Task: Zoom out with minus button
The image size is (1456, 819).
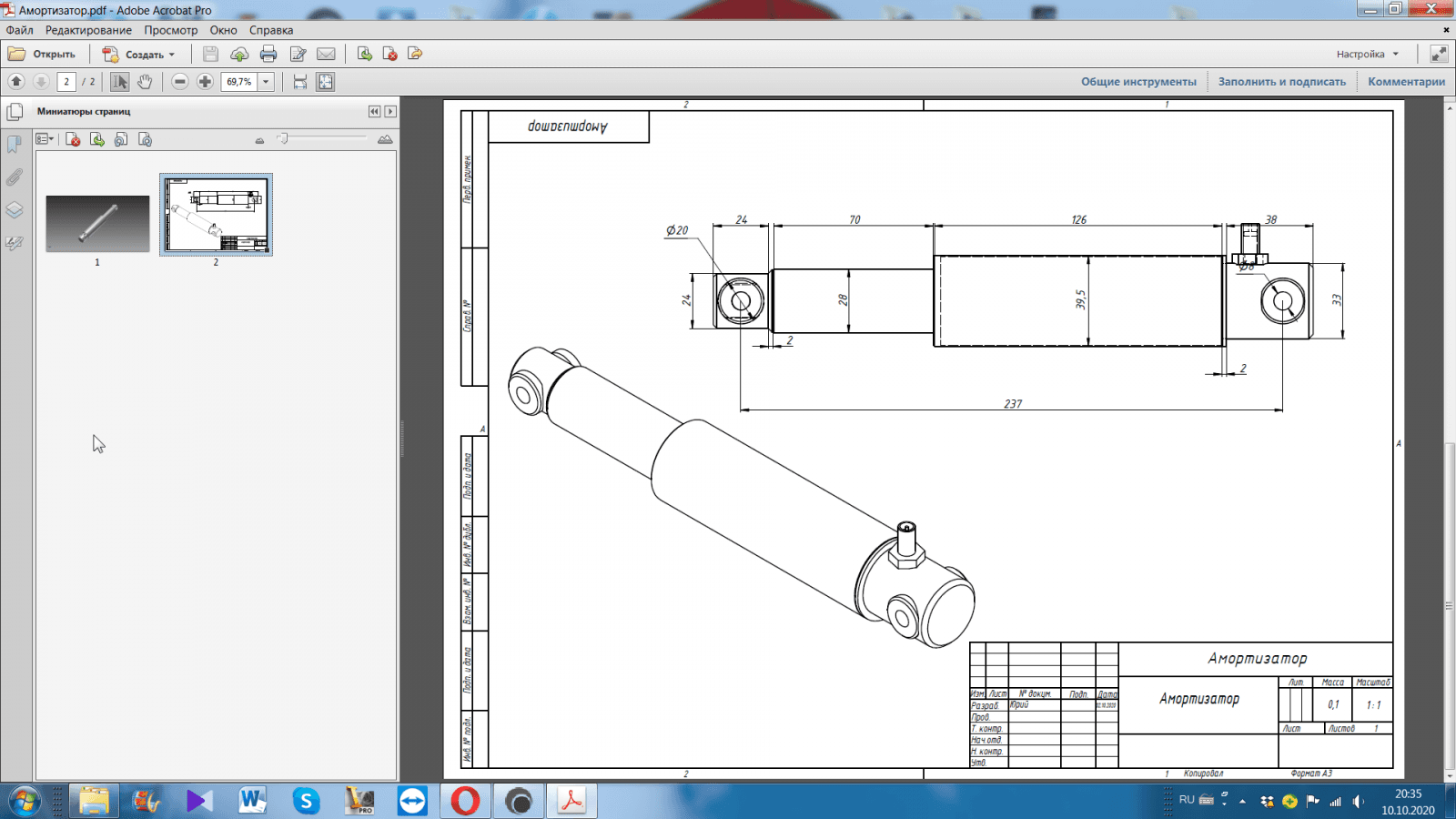Action: point(180,82)
